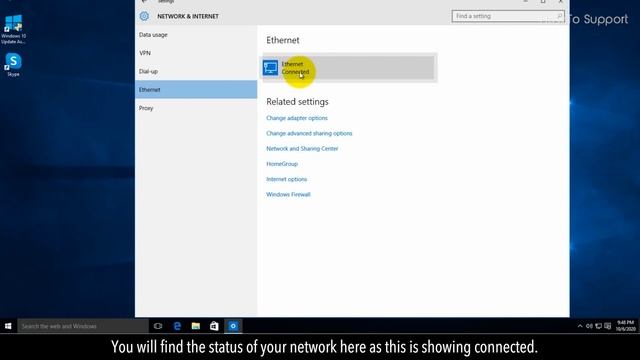Open the Windows Start menu

8,326
